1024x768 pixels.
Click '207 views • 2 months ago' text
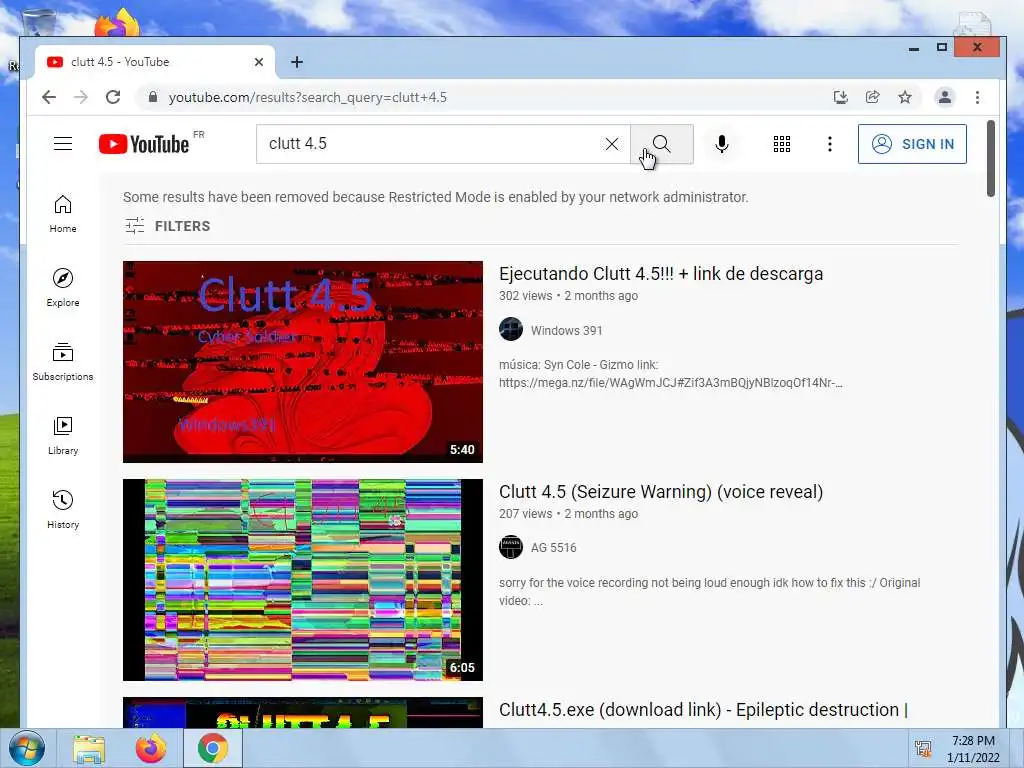[568, 514]
